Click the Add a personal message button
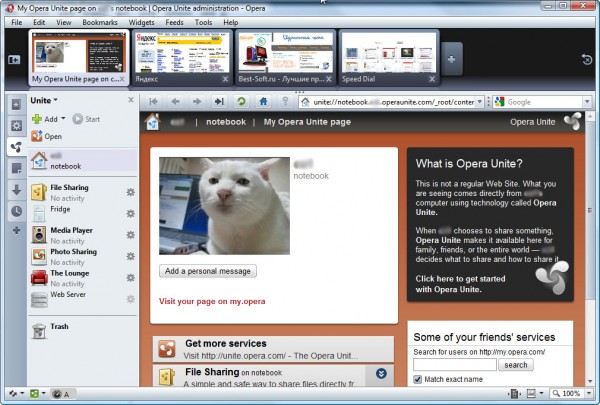 pyautogui.click(x=208, y=271)
